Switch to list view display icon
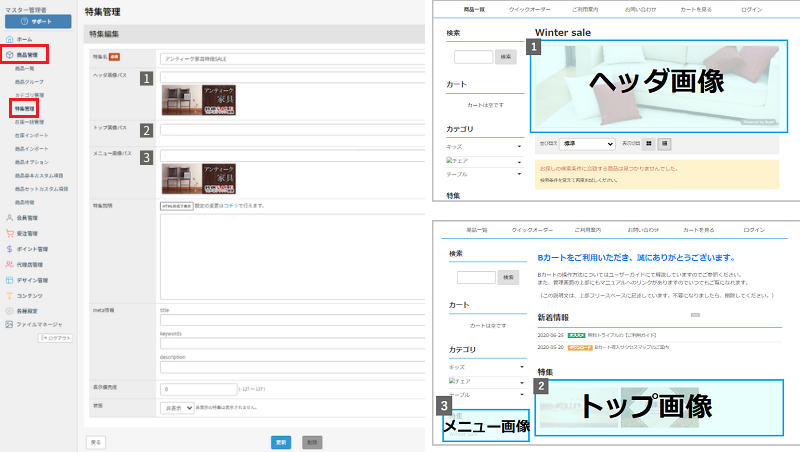The image size is (800, 452). [665, 144]
